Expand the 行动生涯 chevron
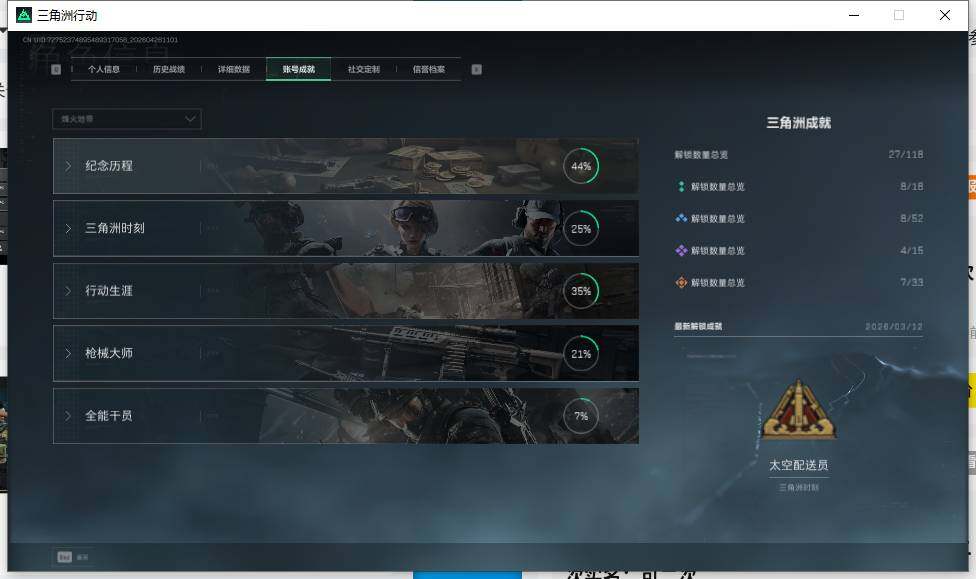The height and width of the screenshot is (579, 976). pos(68,291)
